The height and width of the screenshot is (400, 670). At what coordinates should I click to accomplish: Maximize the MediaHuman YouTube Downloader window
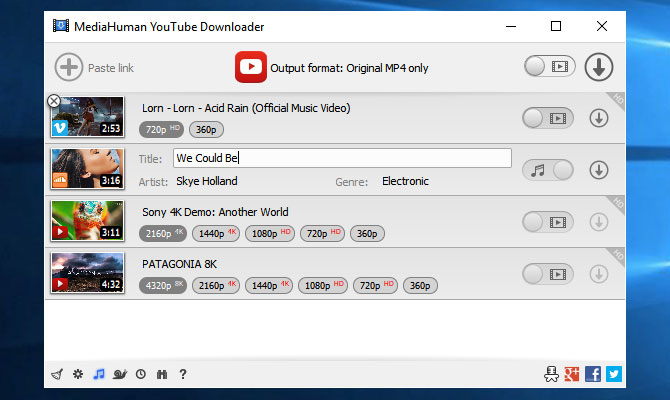coord(555,26)
